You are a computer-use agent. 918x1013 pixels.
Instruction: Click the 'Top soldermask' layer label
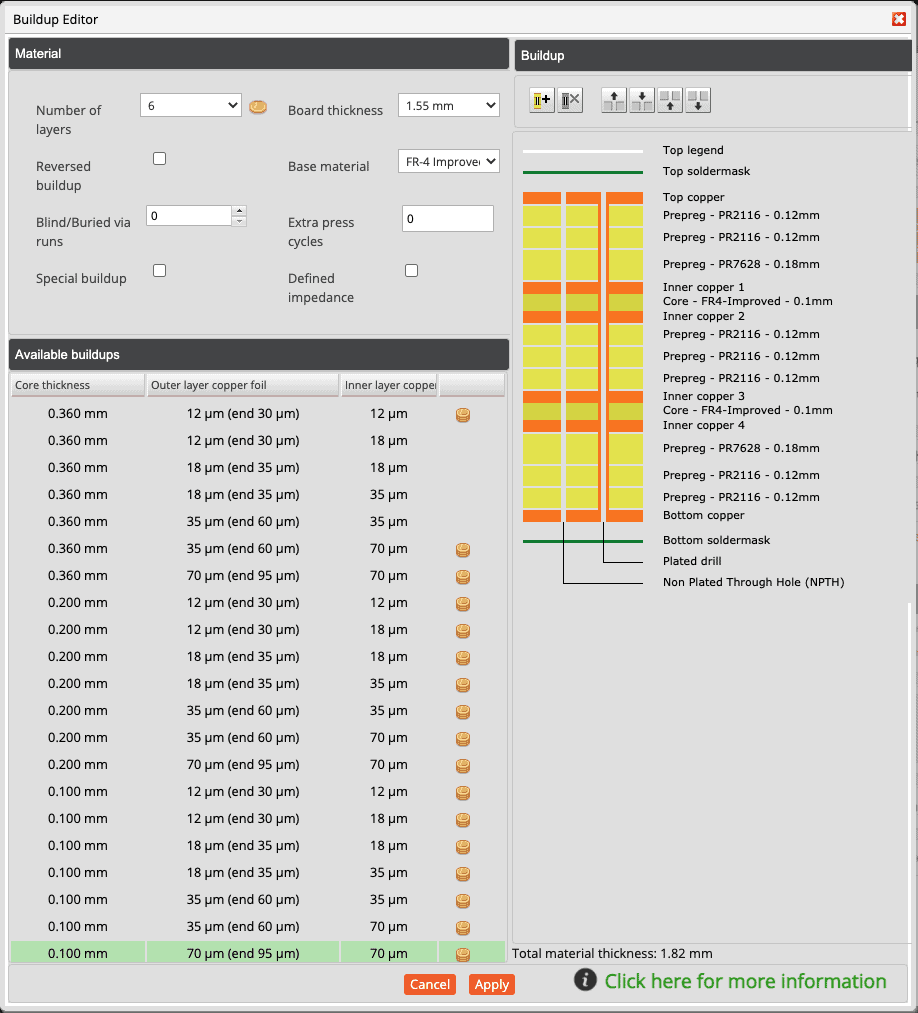[706, 171]
